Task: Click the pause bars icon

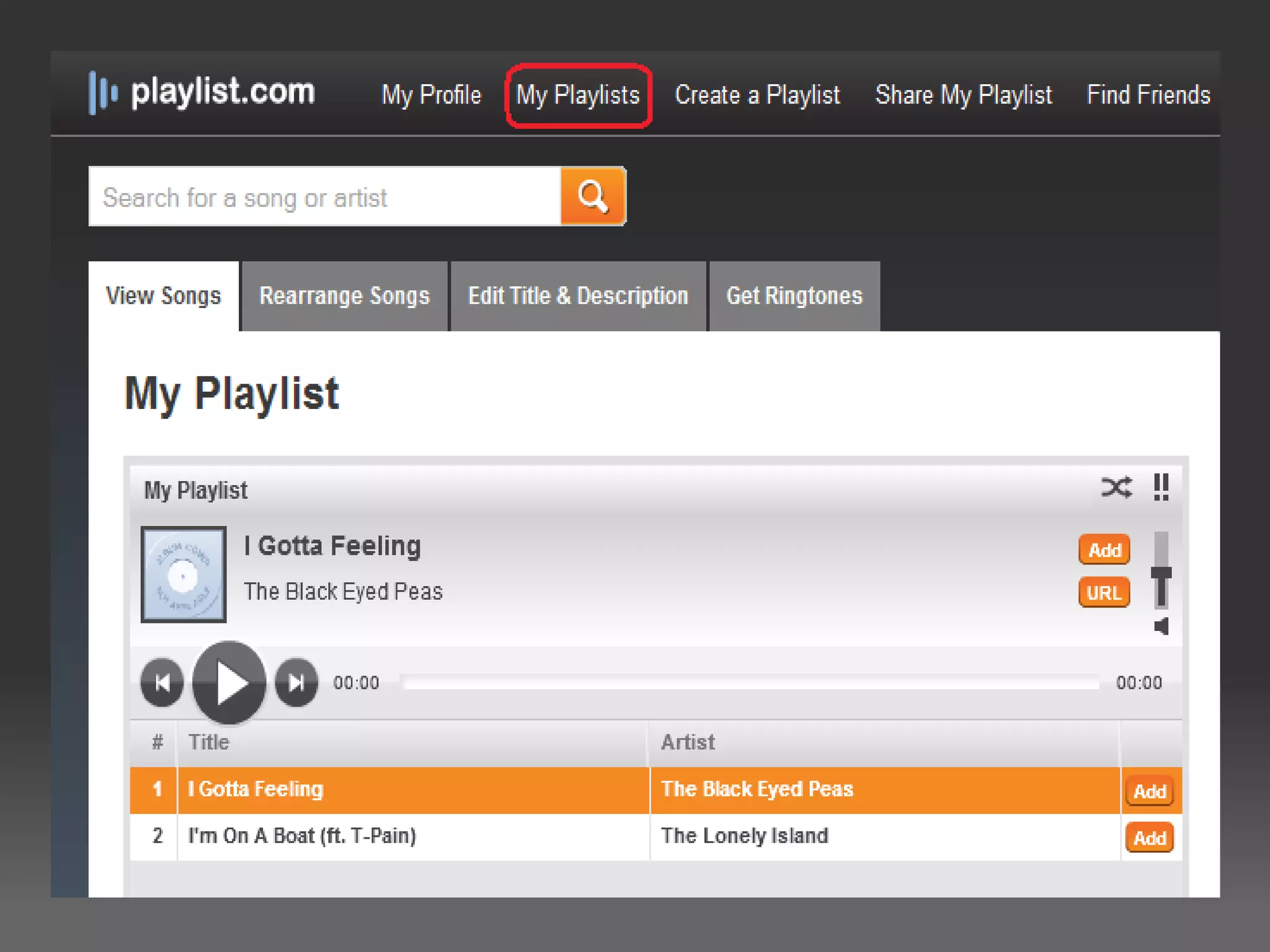Action: pos(1161,487)
